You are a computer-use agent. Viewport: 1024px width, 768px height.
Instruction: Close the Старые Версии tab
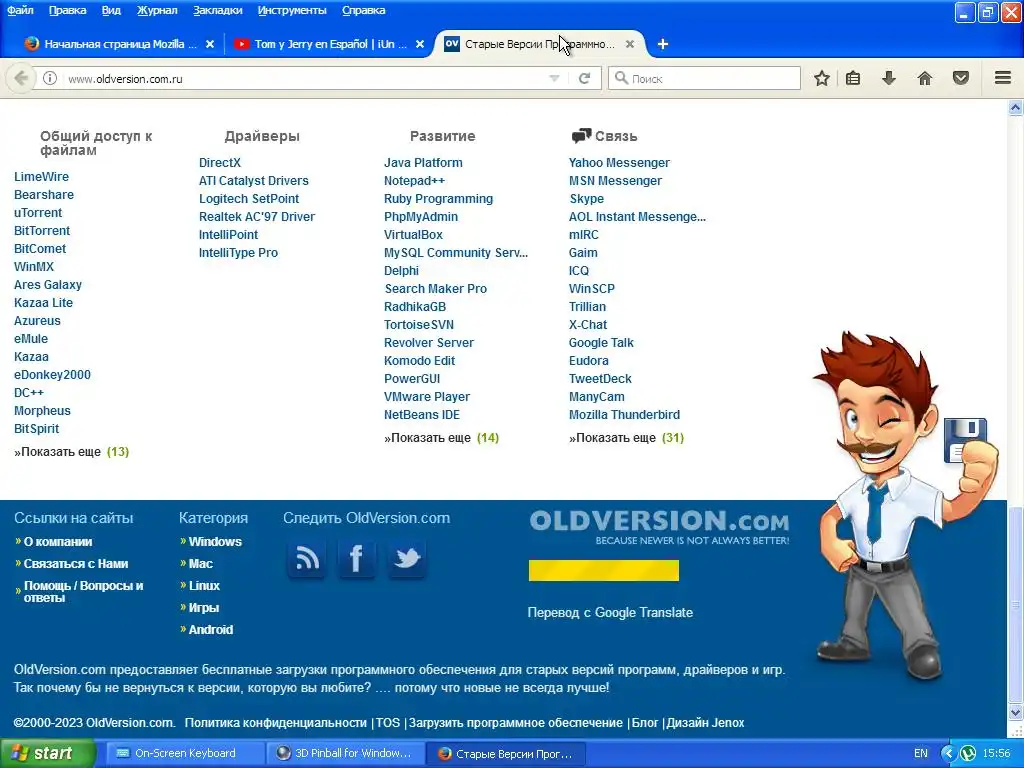(x=630, y=44)
